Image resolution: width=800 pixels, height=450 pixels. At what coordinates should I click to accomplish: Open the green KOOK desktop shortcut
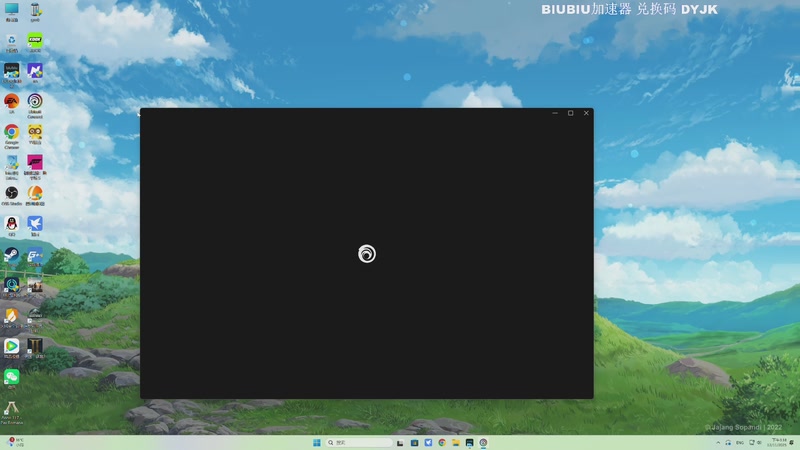pos(35,43)
